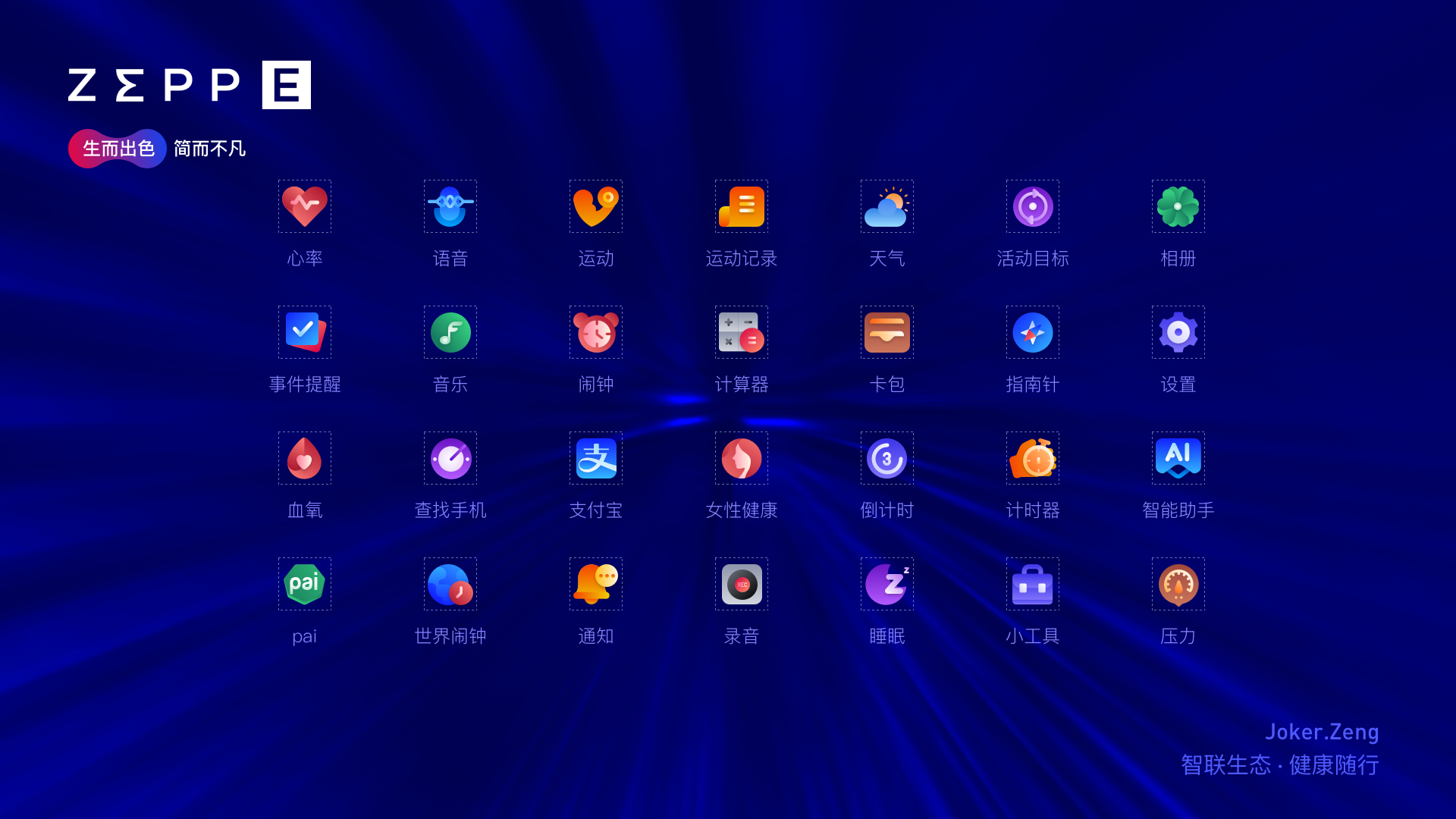Click the pai label text
1456x819 pixels.
point(305,637)
